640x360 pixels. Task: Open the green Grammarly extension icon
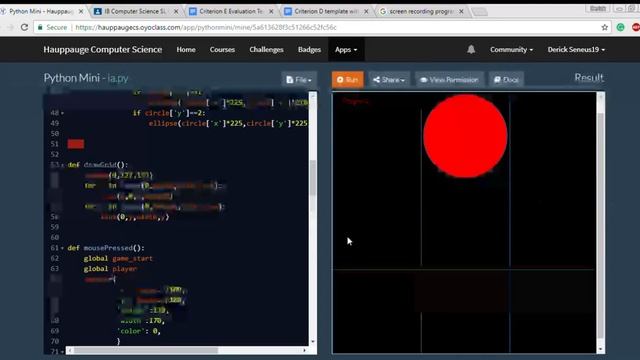click(x=620, y=27)
